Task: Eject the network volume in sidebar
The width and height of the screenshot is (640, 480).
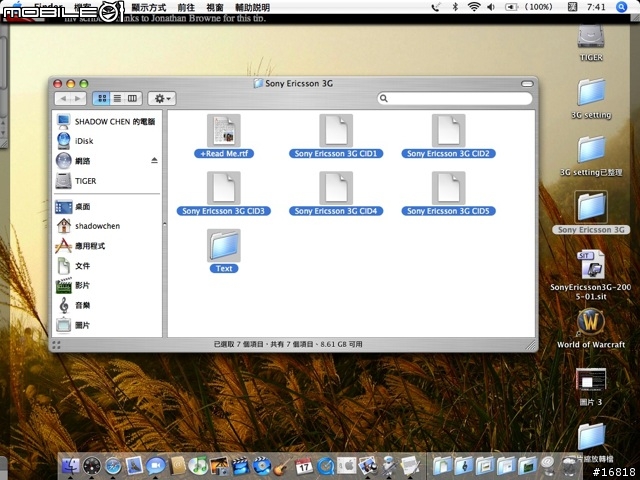Action: pos(154,160)
